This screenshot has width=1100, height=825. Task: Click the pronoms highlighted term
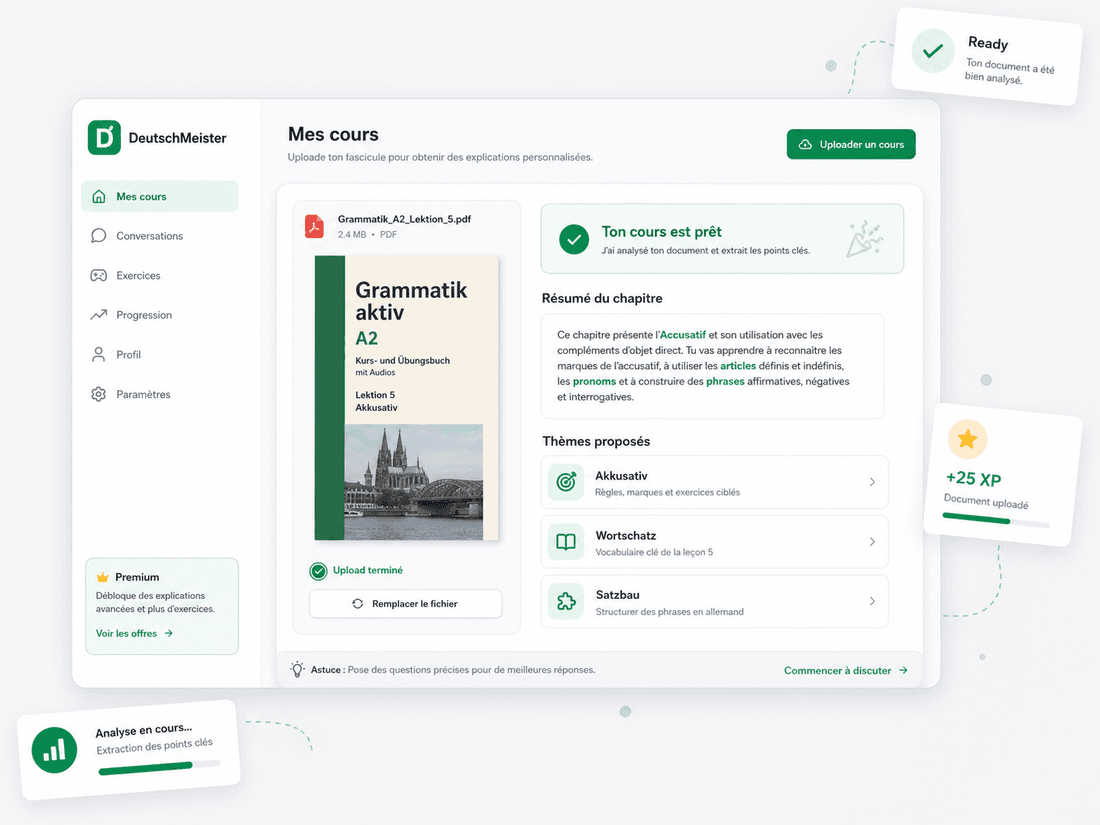pos(594,382)
